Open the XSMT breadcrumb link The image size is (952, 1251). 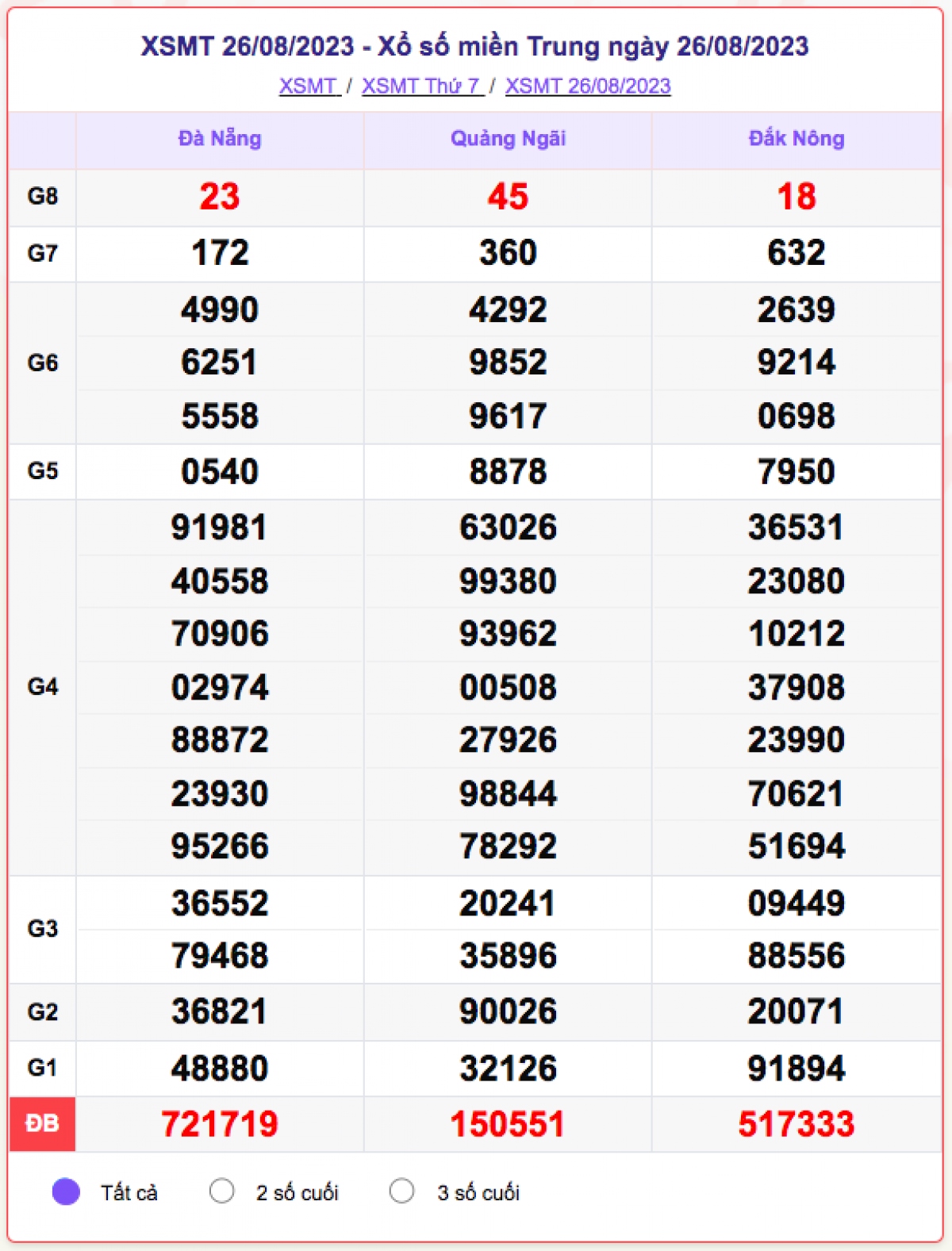(x=309, y=86)
